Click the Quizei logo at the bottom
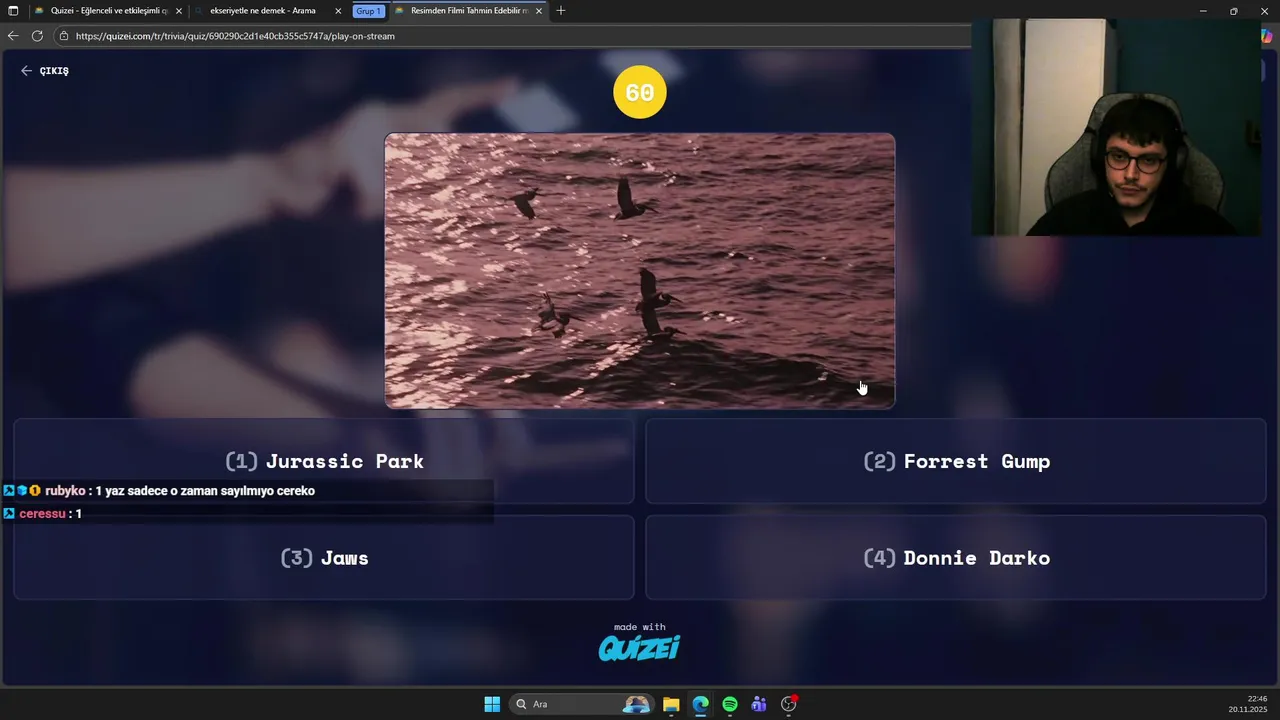The image size is (1280, 720). [x=639, y=648]
